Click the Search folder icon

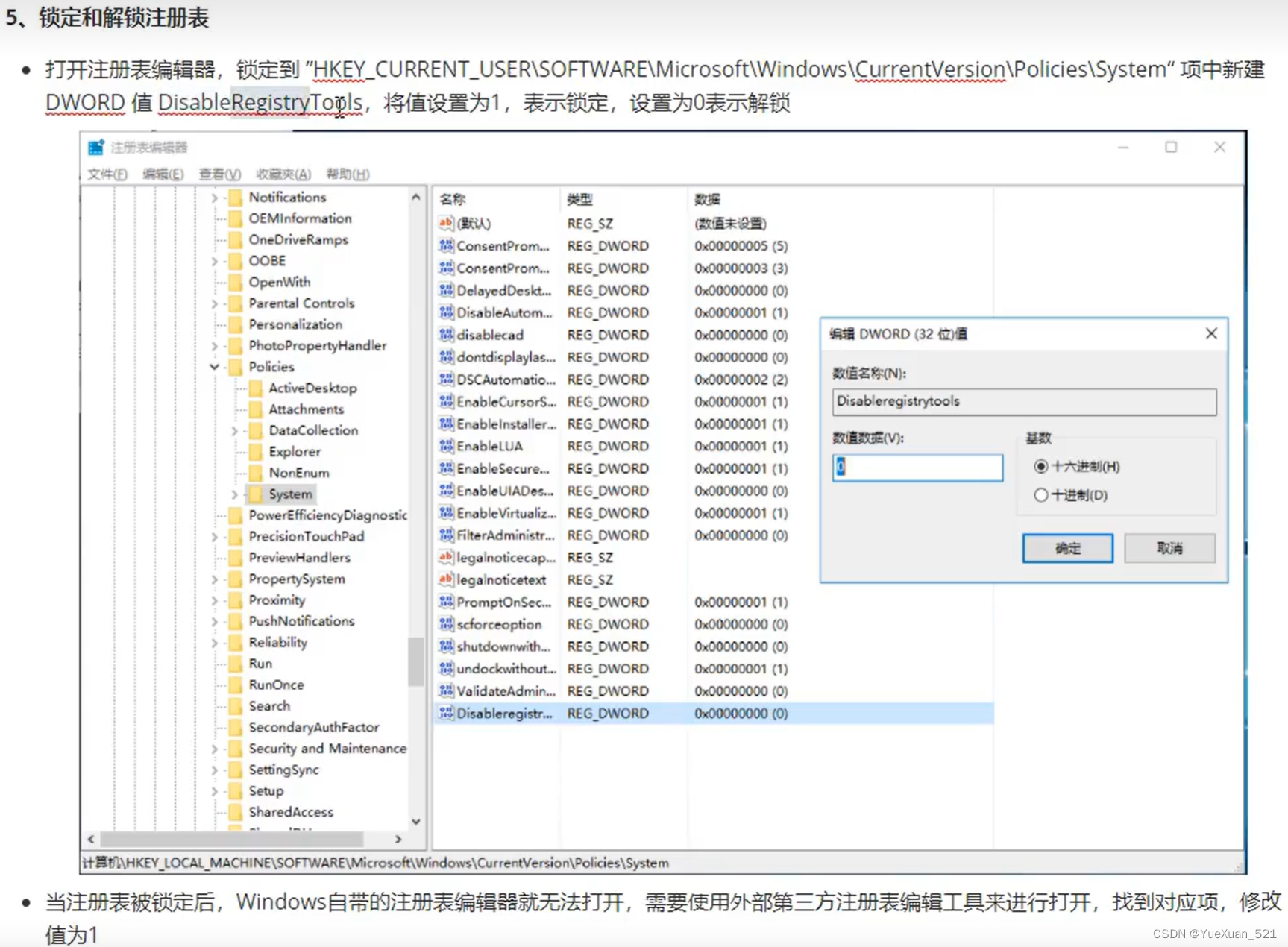click(x=235, y=706)
